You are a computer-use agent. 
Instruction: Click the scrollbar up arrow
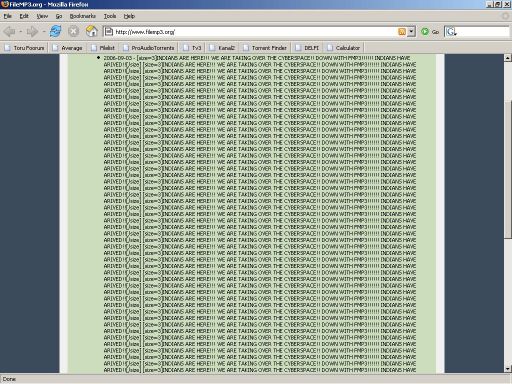point(508,58)
